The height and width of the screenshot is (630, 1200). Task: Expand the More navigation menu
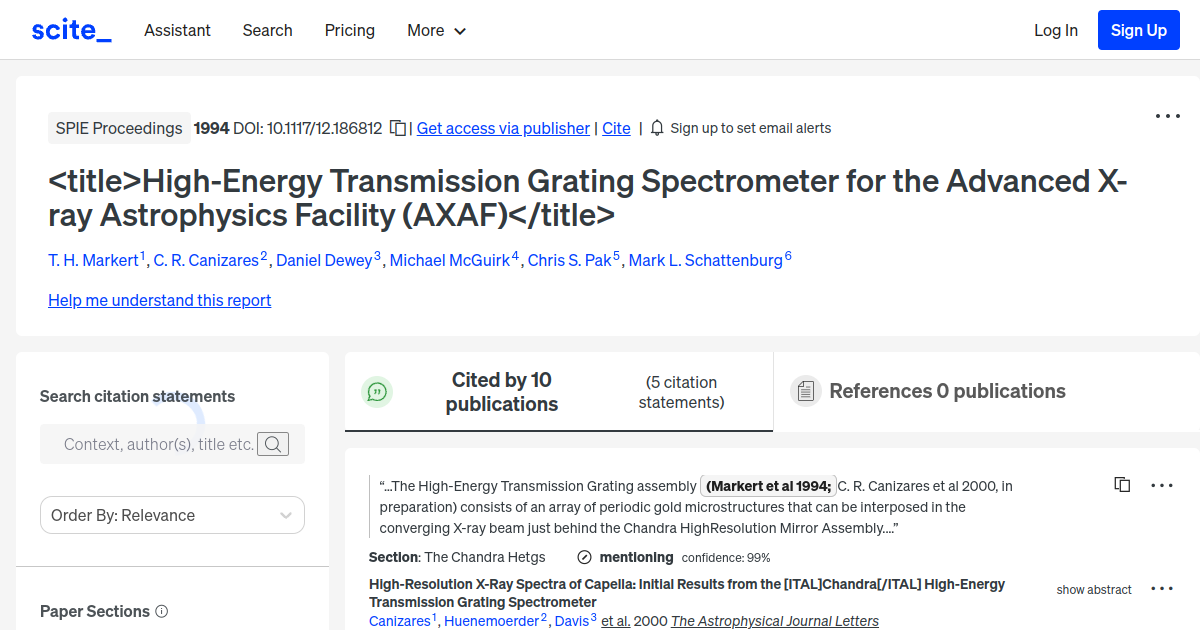click(436, 30)
